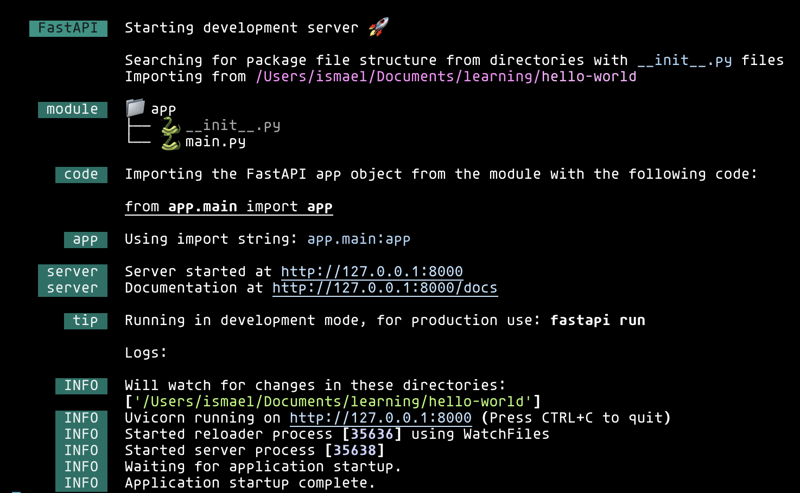Open the Uvicorn running on URL link
This screenshot has height=493, width=800.
click(x=380, y=418)
